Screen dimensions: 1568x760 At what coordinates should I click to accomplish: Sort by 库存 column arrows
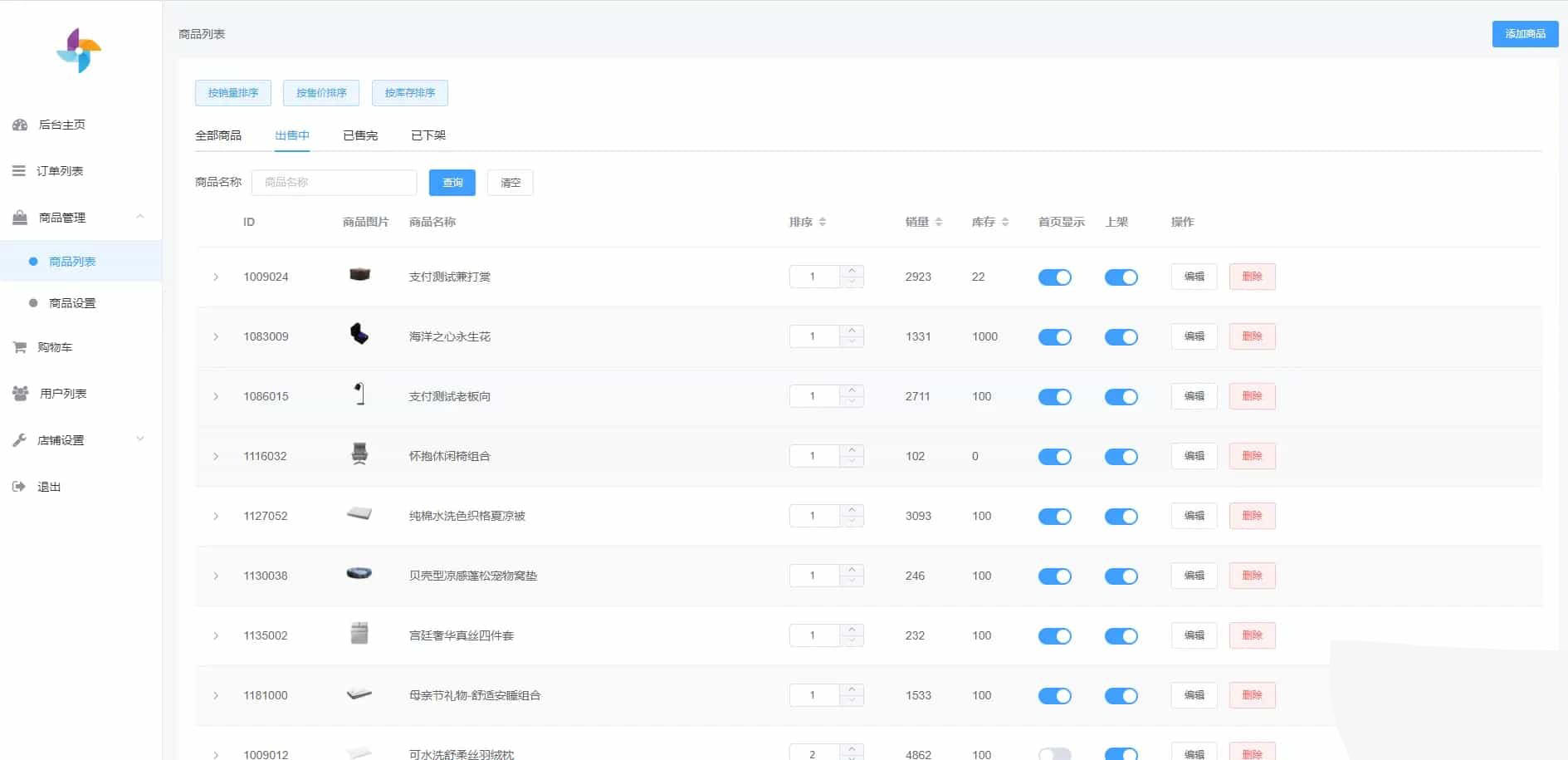point(1005,222)
